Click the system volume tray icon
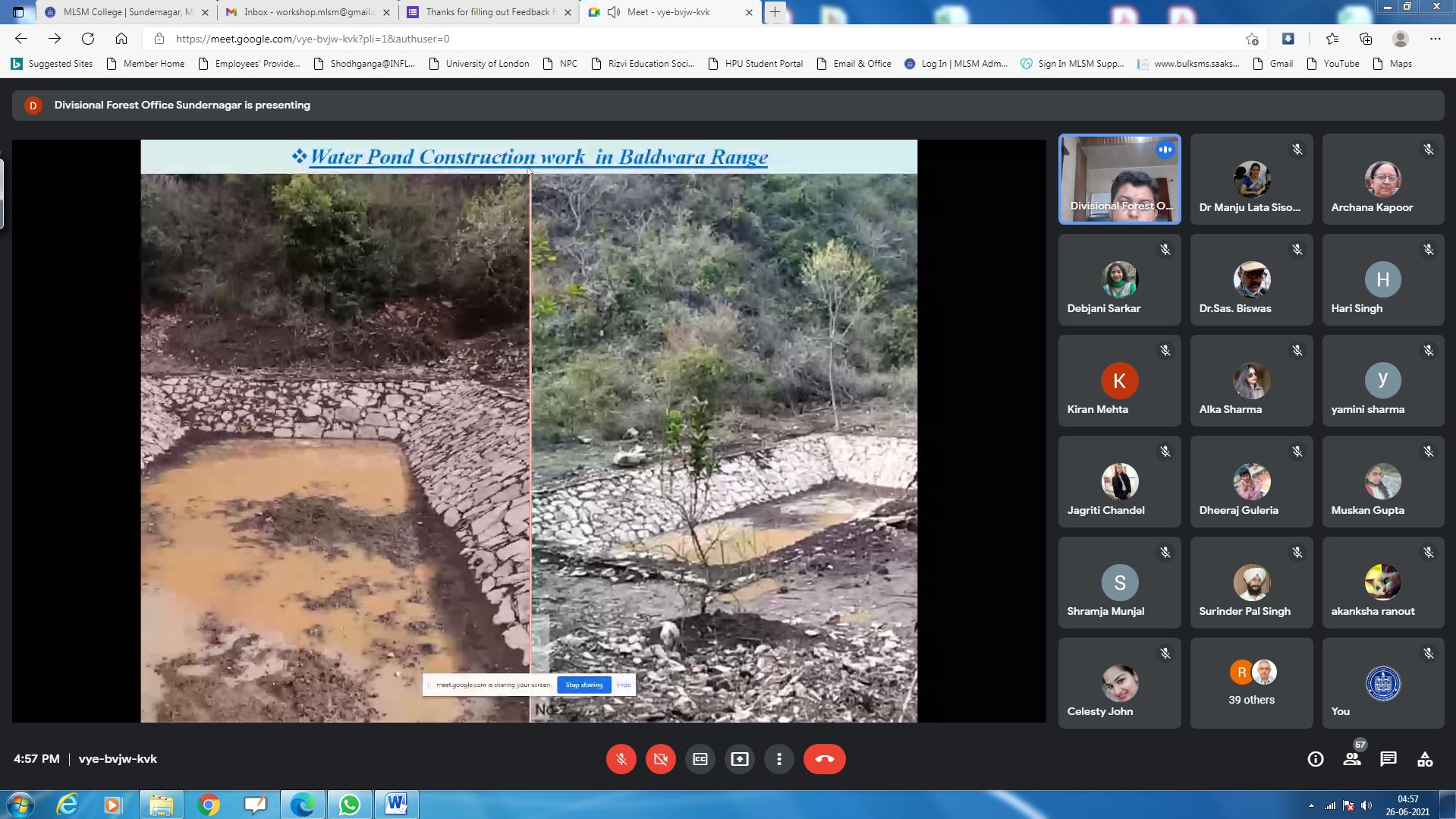The height and width of the screenshot is (819, 1456). (x=1366, y=805)
